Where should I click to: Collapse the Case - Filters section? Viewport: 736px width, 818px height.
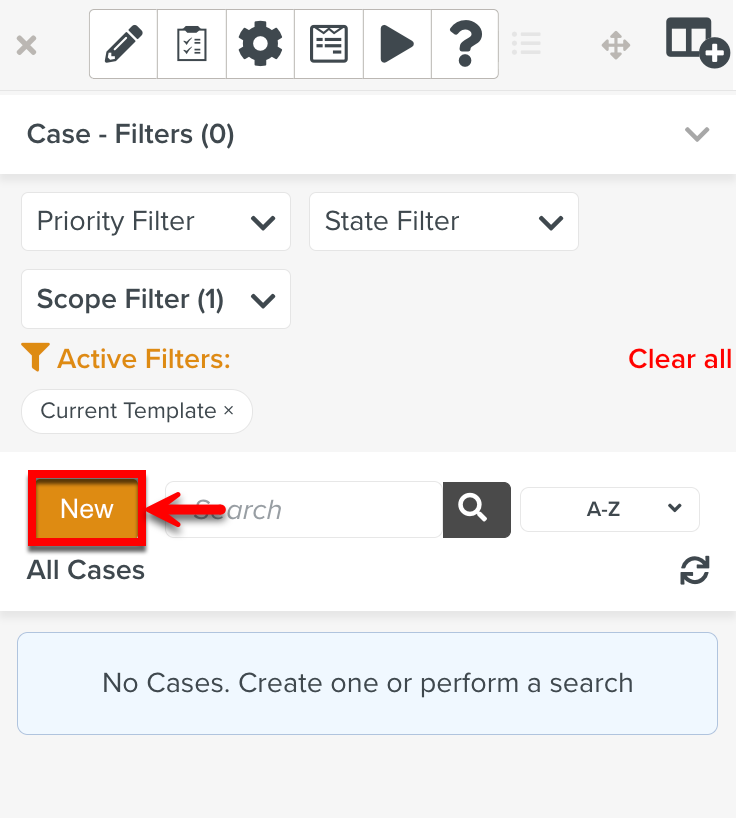tap(696, 134)
